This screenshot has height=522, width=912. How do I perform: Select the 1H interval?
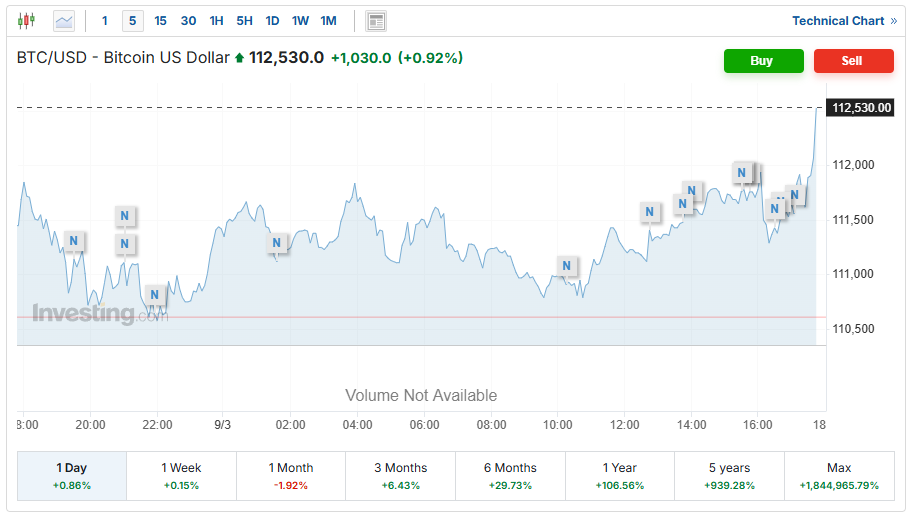[x=216, y=21]
